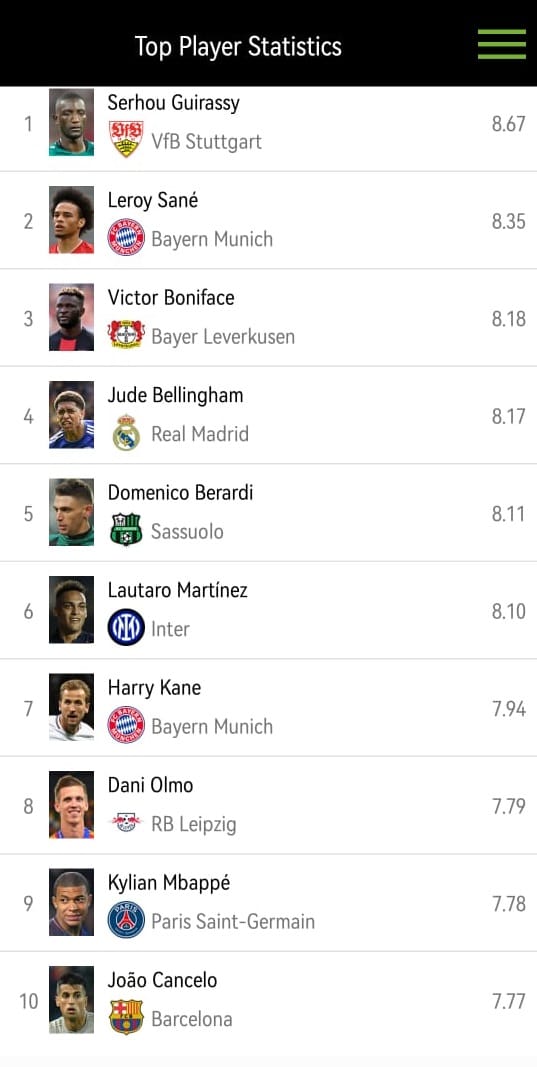Tap the Real Madrid club crest
Image resolution: width=537 pixels, height=1067 pixels.
click(x=126, y=432)
